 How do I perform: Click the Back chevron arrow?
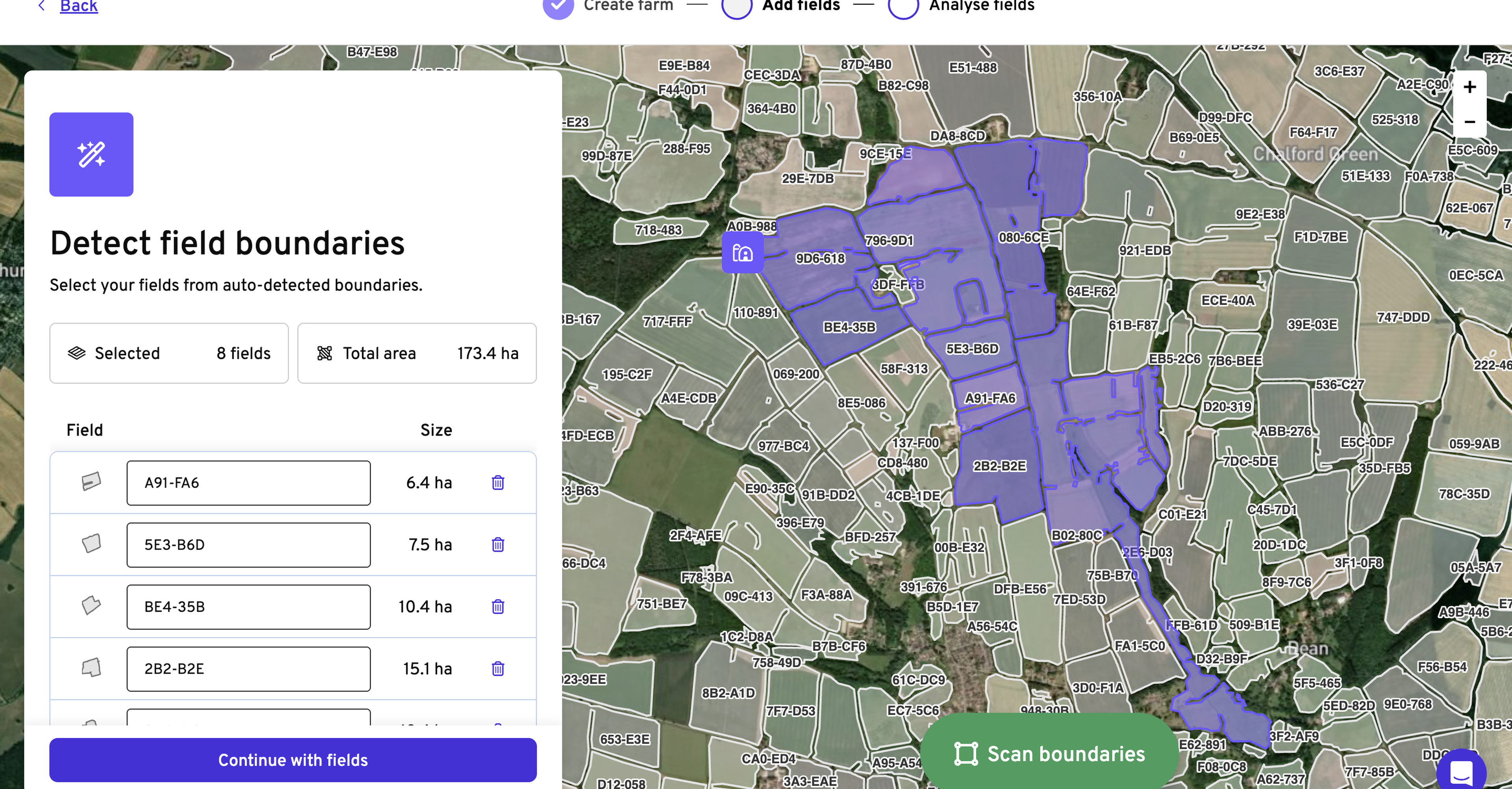tap(41, 6)
